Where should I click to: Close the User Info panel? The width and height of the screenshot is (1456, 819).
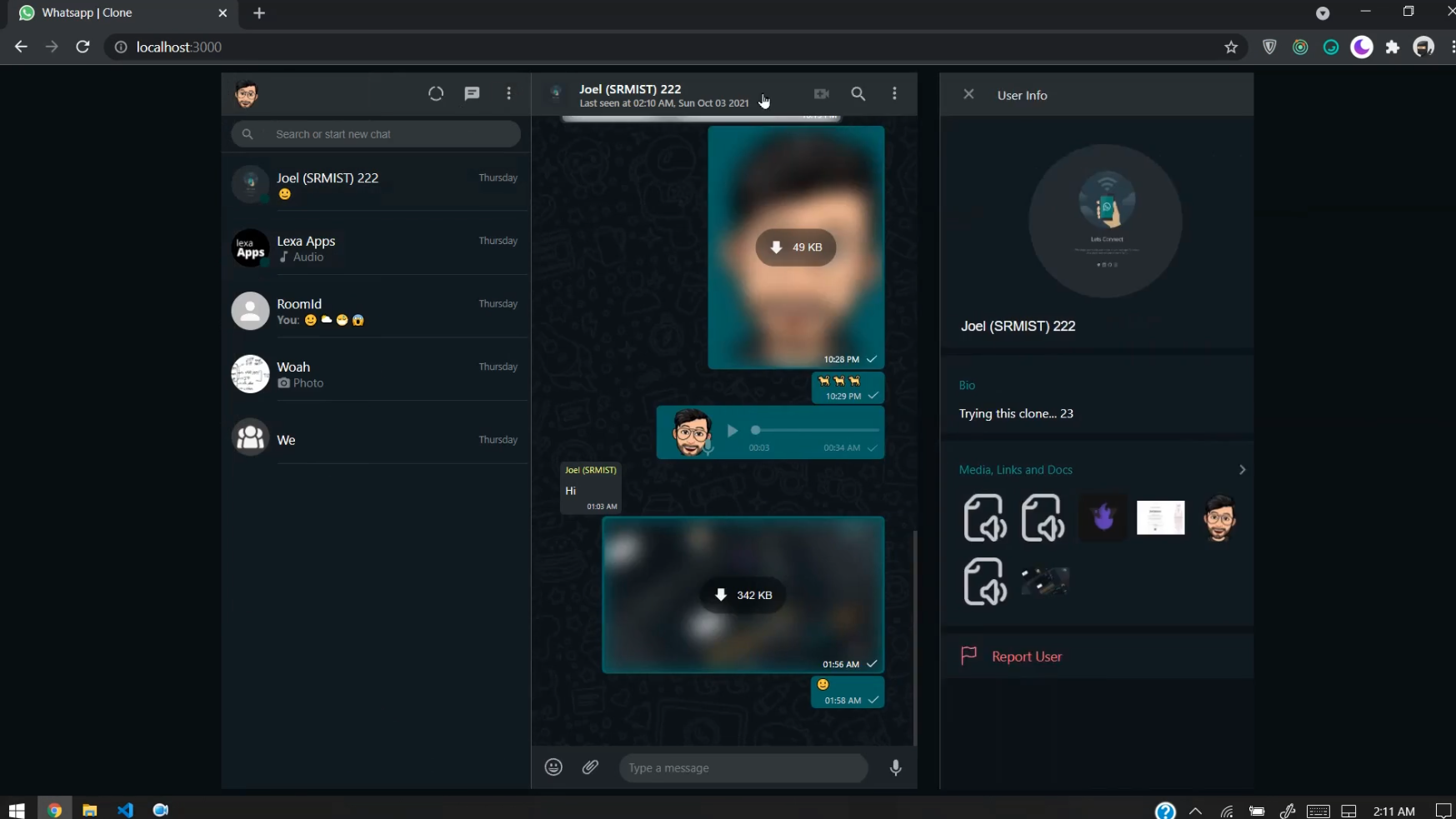coord(968,94)
